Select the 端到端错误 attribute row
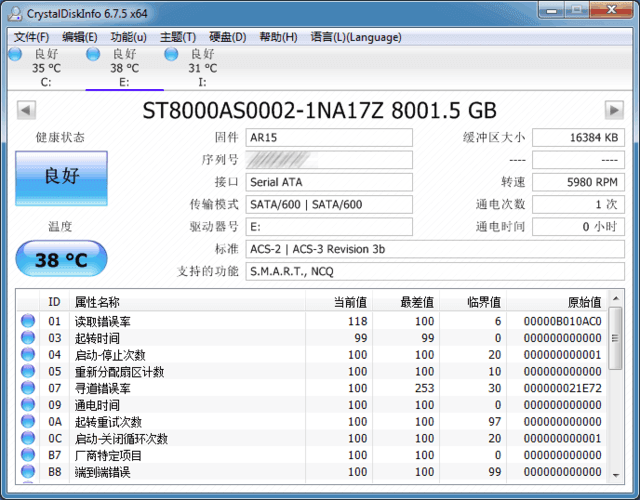 pyautogui.click(x=312, y=472)
